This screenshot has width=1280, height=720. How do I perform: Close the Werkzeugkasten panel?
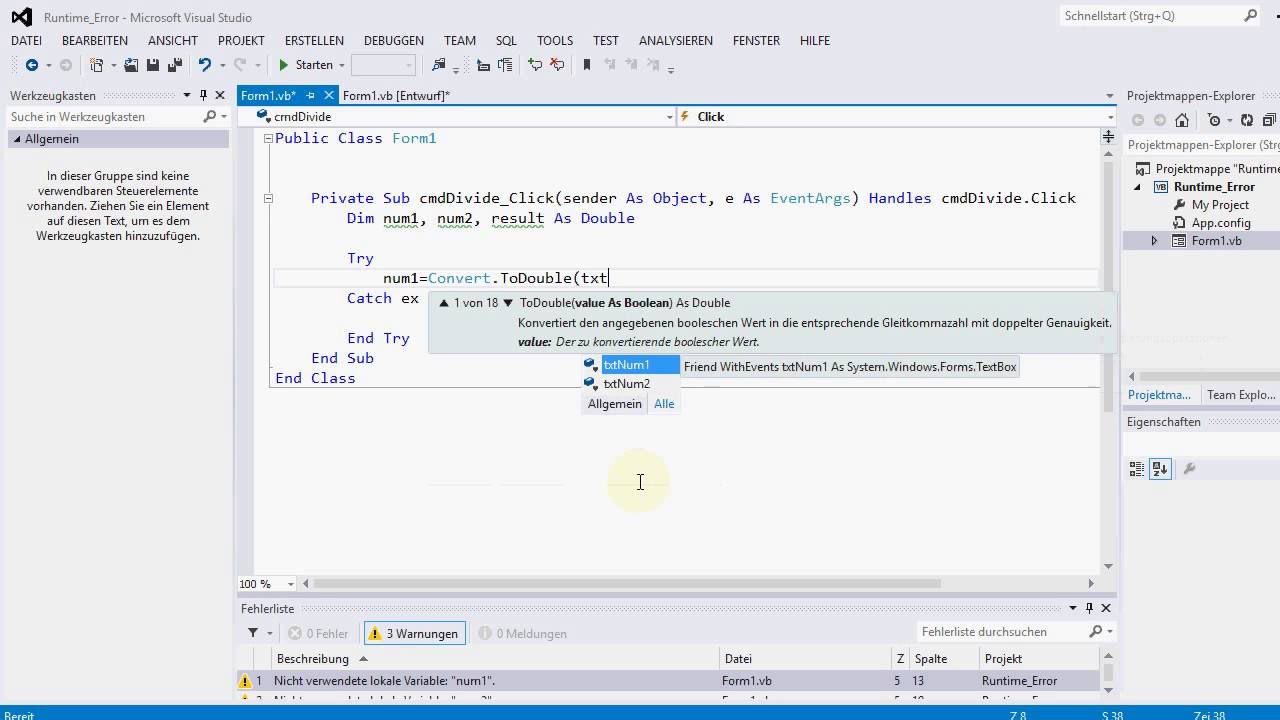(x=220, y=95)
